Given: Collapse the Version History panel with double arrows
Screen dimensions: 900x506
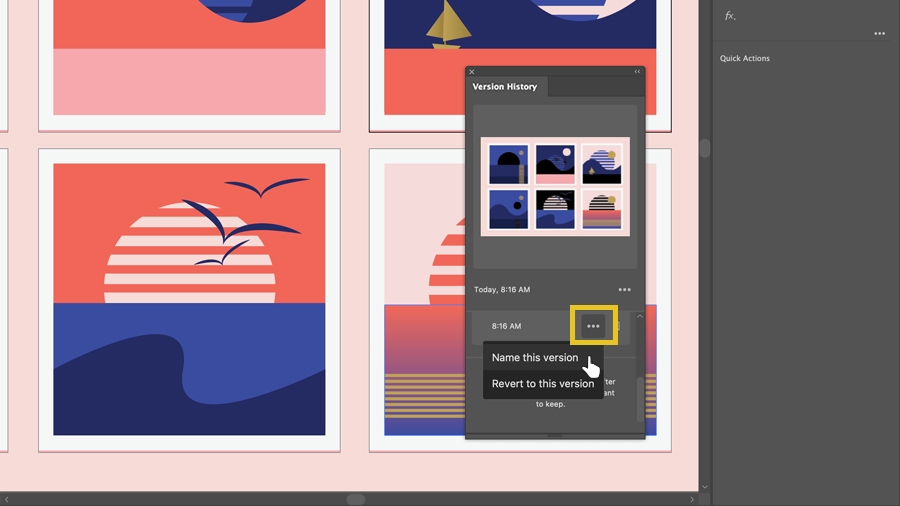Looking at the screenshot, I should click(x=637, y=72).
